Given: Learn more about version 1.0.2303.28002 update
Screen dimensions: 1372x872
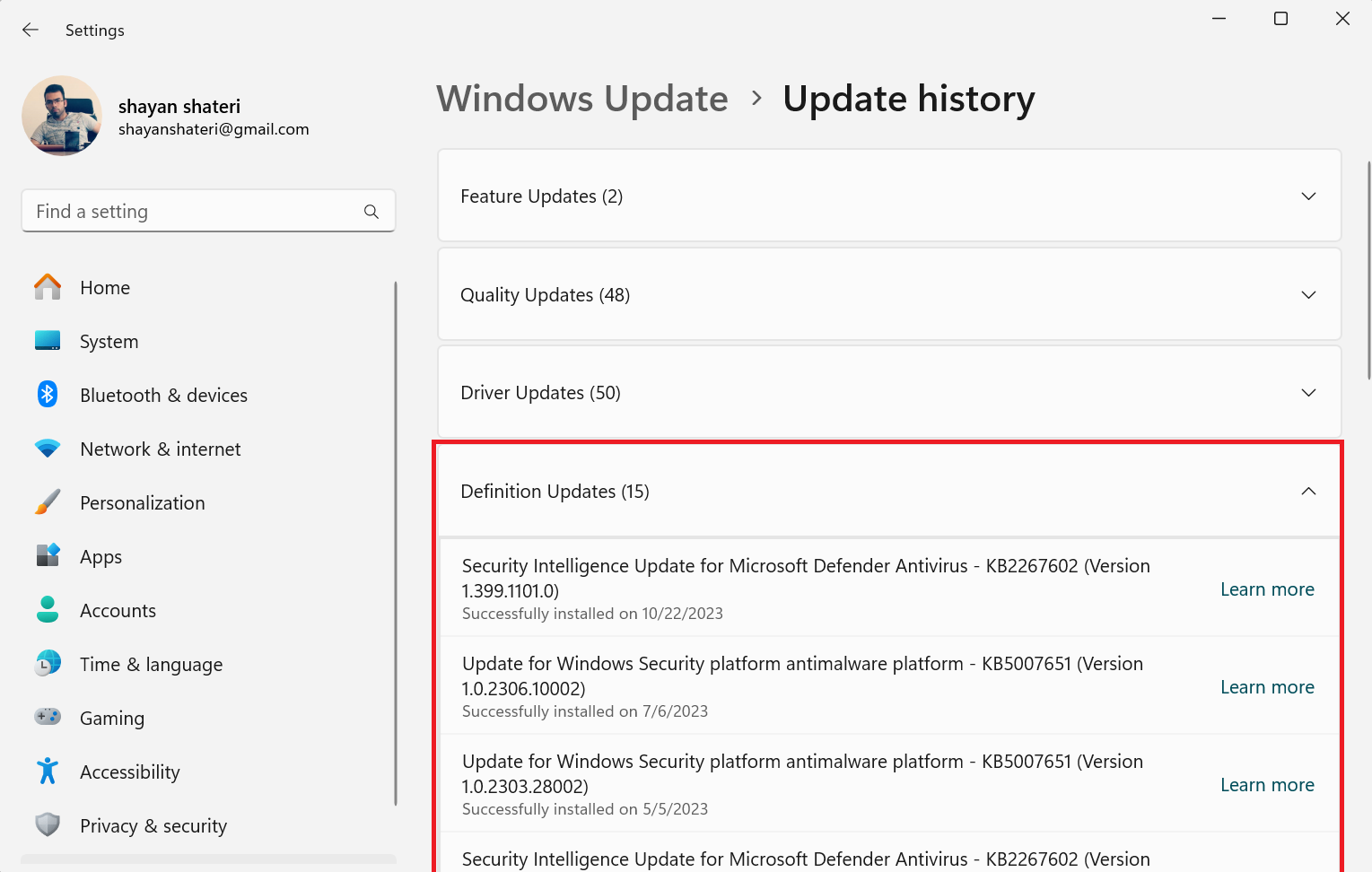Looking at the screenshot, I should point(1267,785).
